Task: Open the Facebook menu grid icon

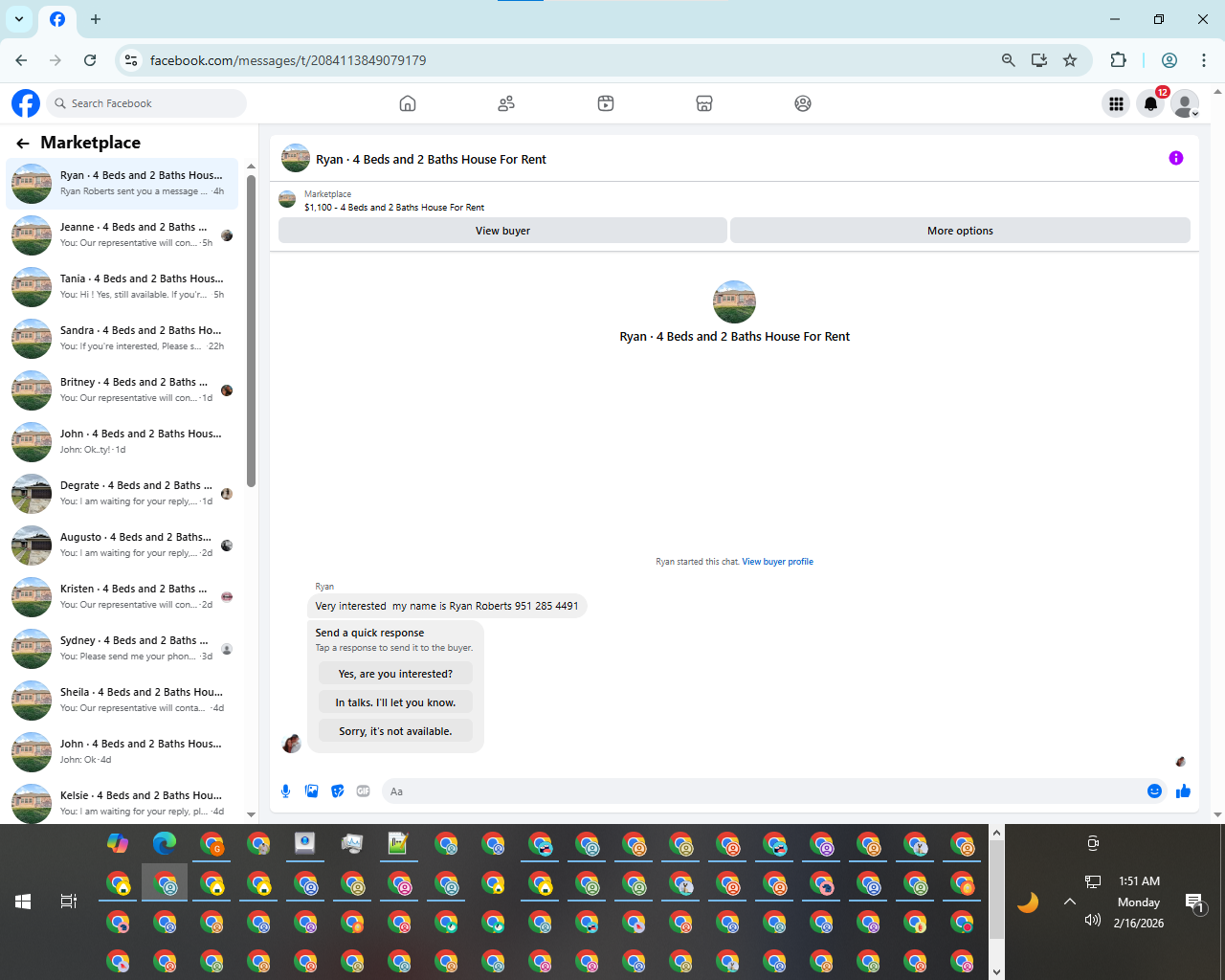Action: point(1116,103)
